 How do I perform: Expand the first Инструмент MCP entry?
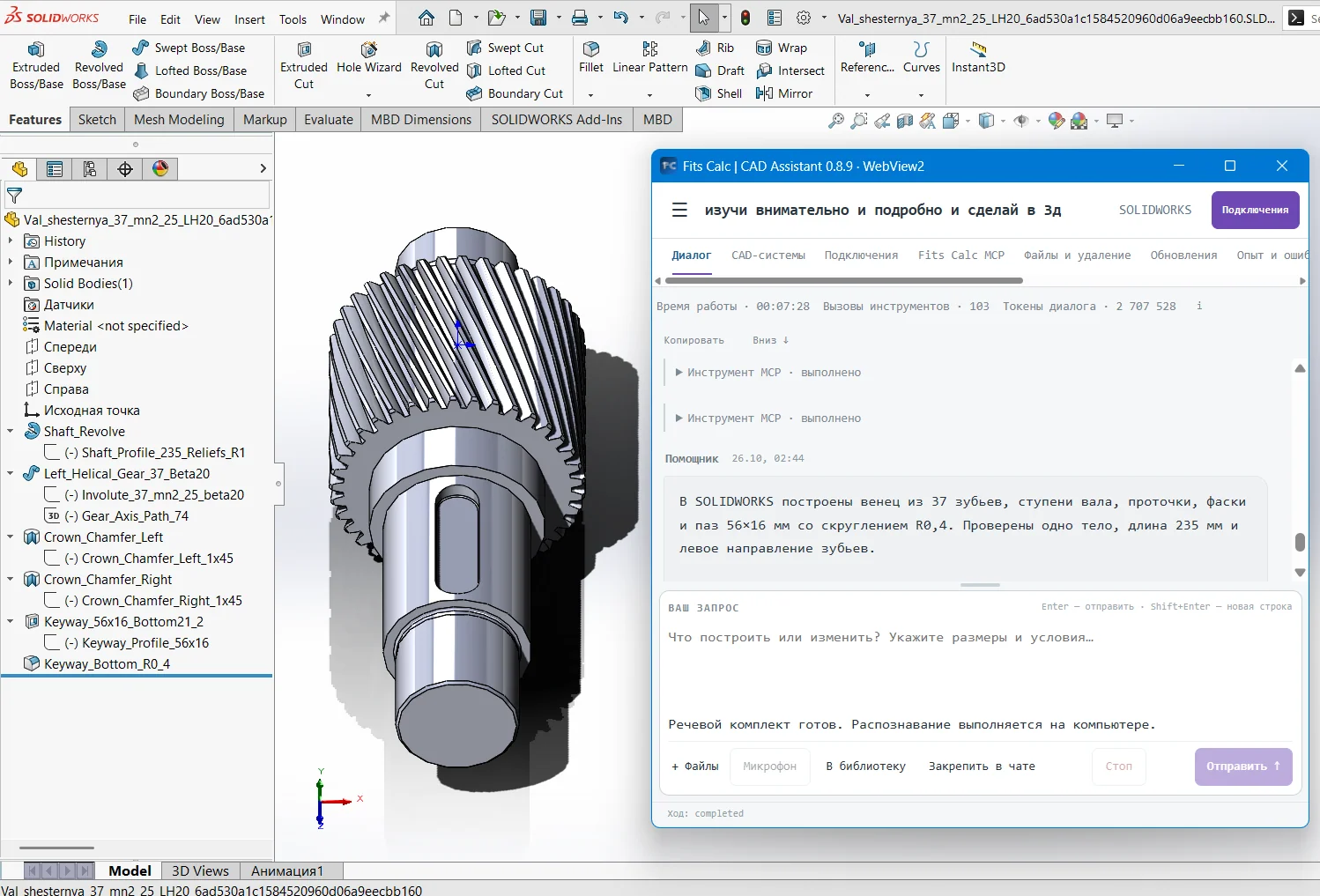point(679,373)
